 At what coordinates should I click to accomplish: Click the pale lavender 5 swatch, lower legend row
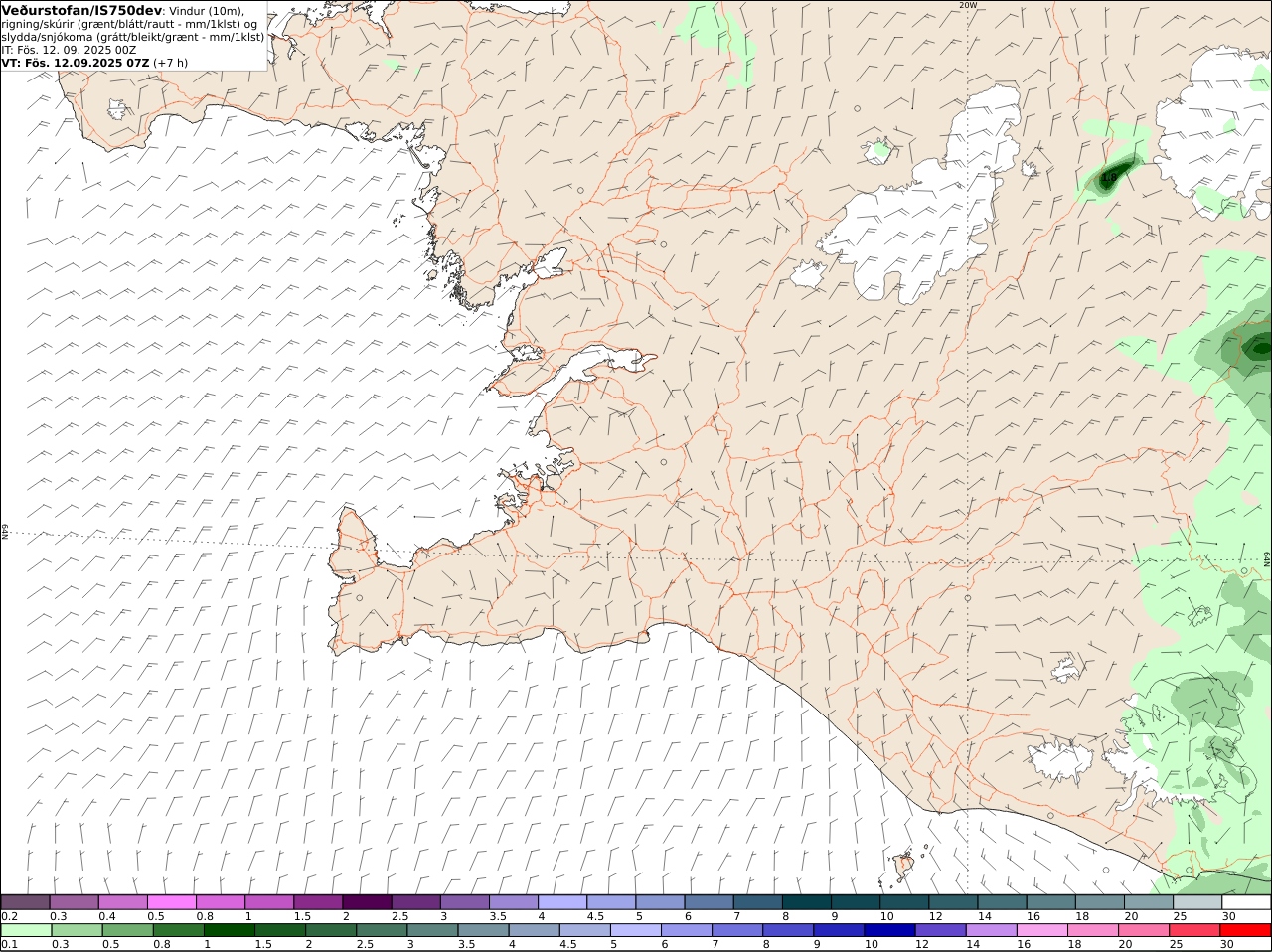(635, 930)
